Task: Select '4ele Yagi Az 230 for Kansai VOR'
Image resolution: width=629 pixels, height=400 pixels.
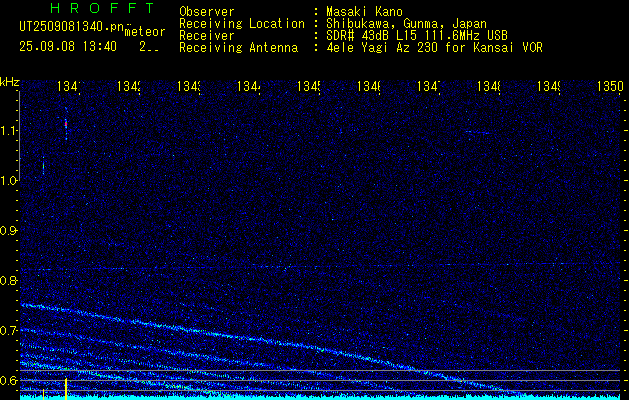Action: (x=434, y=48)
